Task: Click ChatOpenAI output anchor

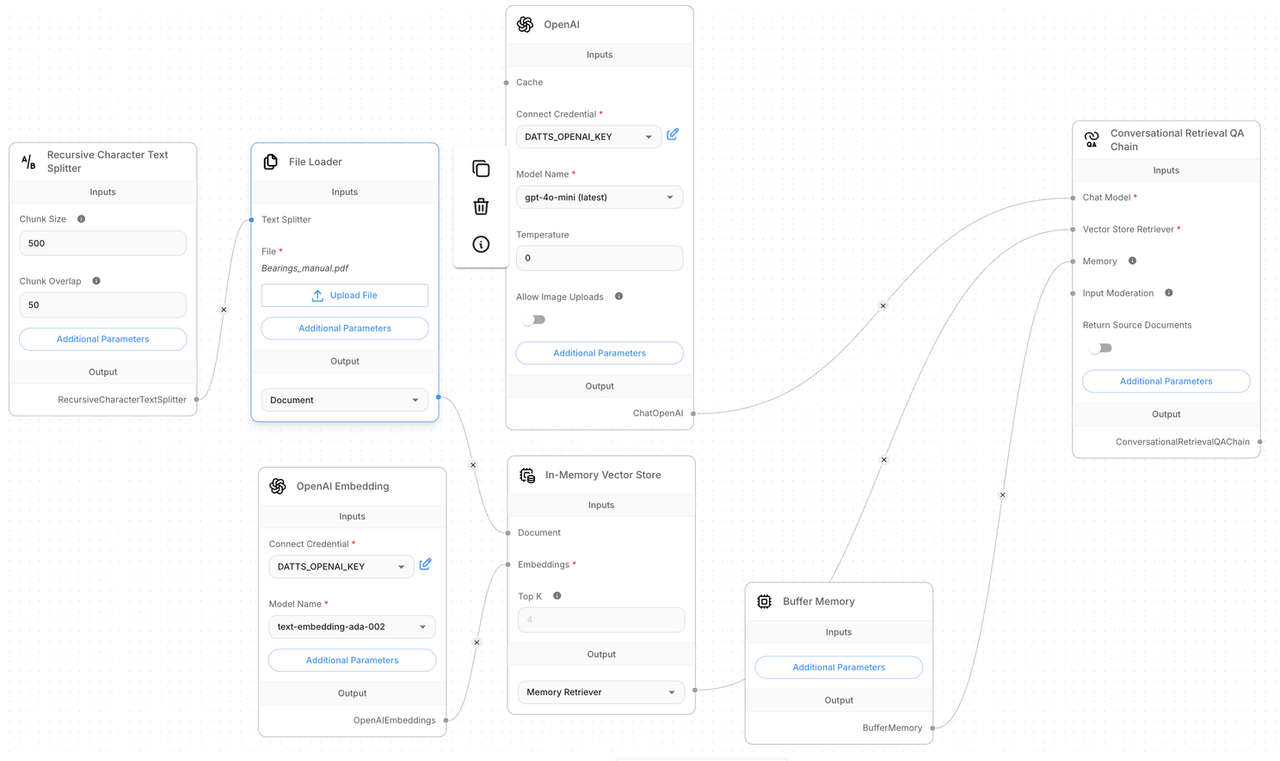Action: coord(693,412)
